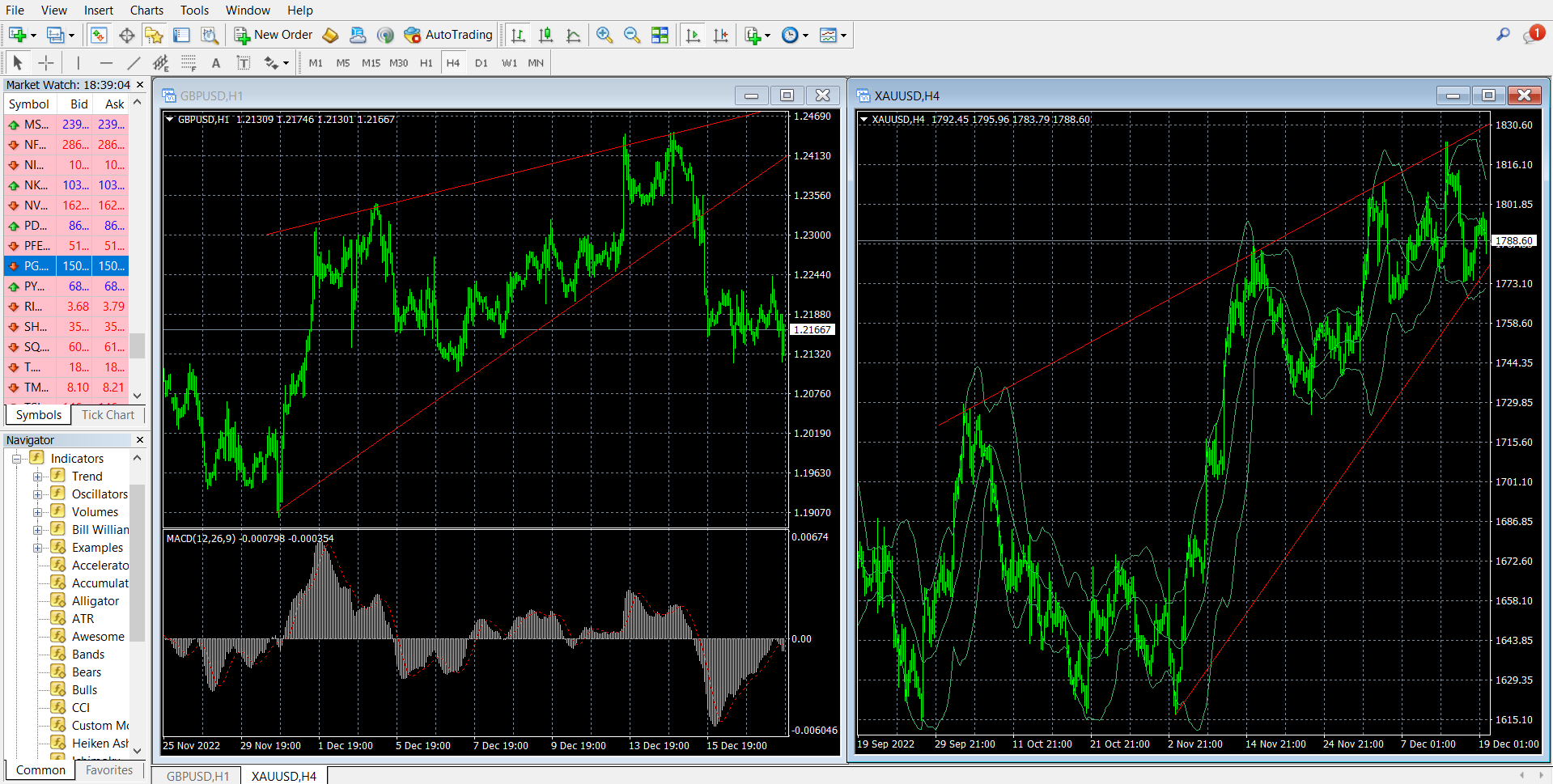Switch timeframe to M15
Viewport: 1553px width, 784px height.
click(x=371, y=63)
